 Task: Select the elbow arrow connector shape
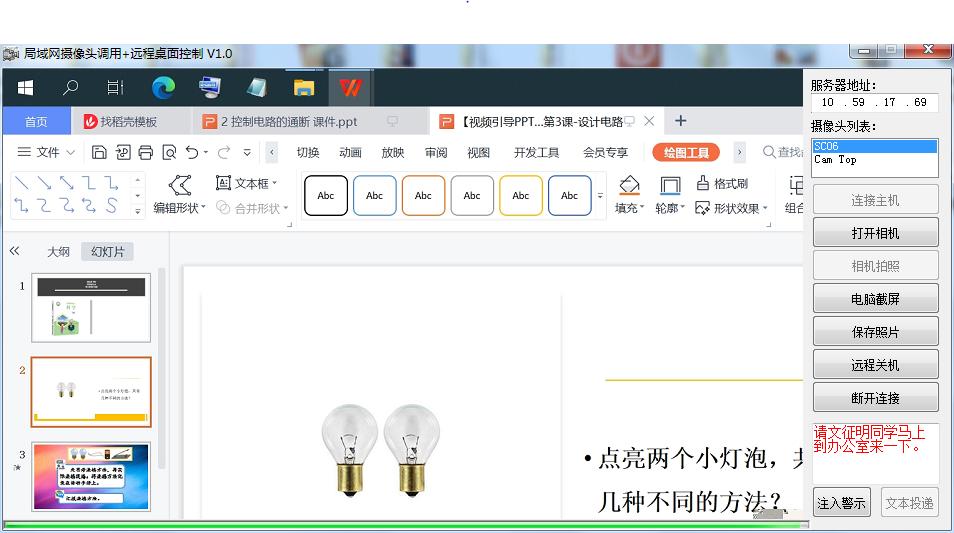pyautogui.click(x=111, y=183)
